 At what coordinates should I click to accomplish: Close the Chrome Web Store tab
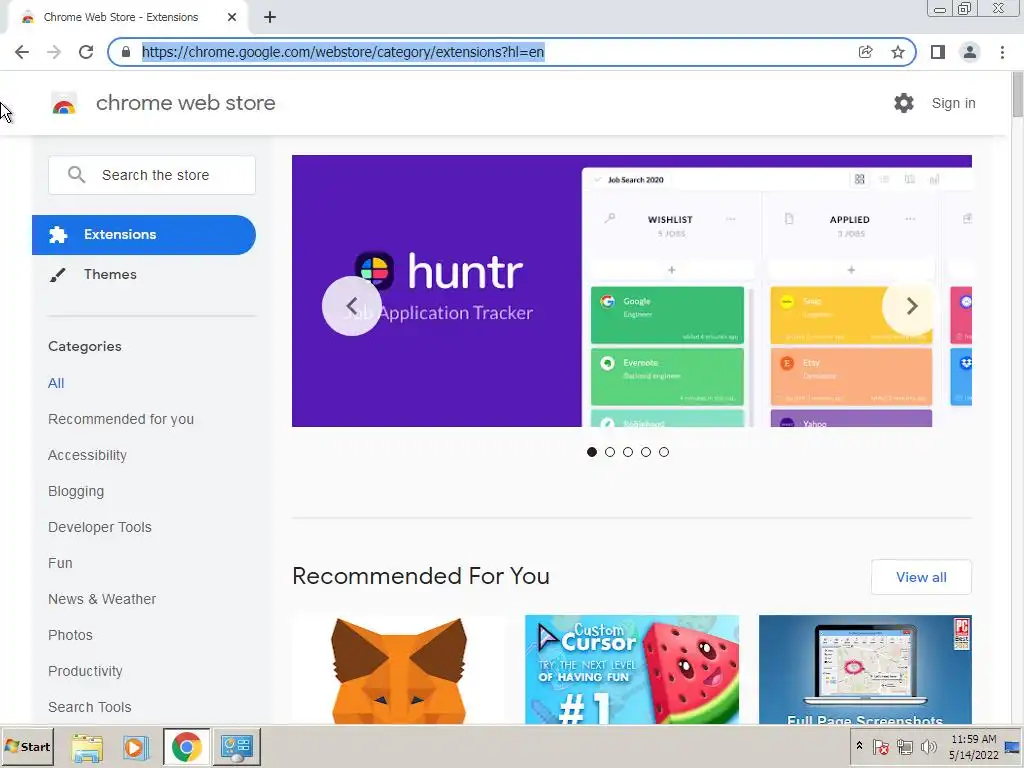coord(232,18)
